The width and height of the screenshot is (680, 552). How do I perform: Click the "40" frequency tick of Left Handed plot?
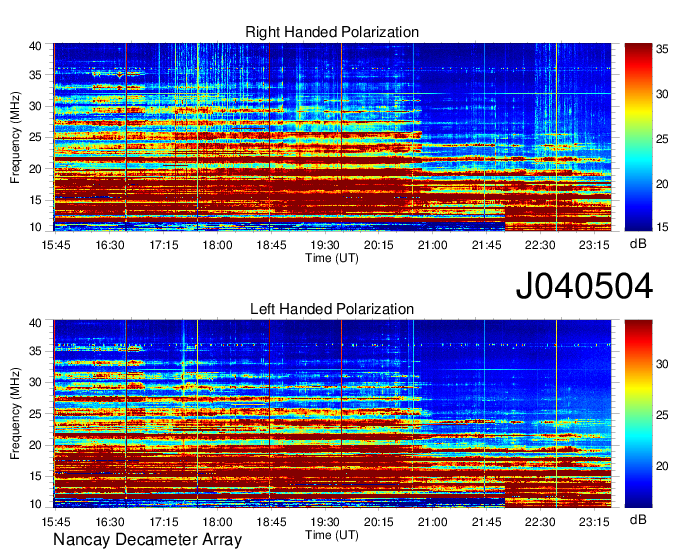coord(35,323)
